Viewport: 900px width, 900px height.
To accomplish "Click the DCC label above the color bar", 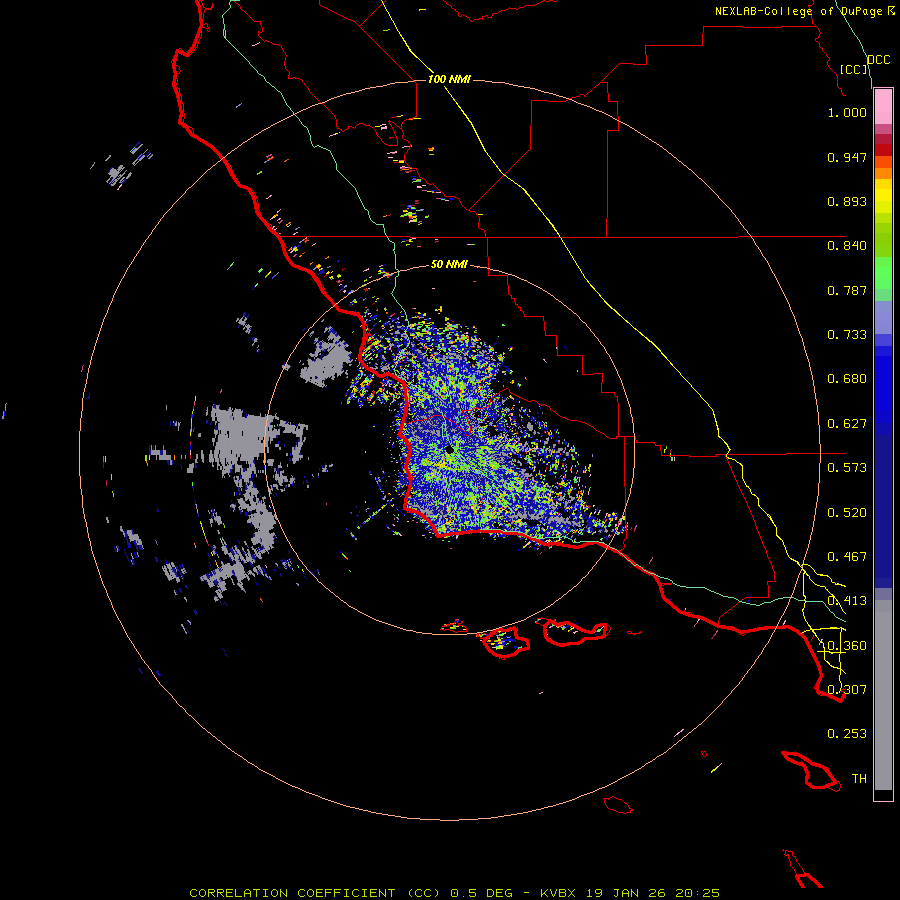I will tap(878, 60).
